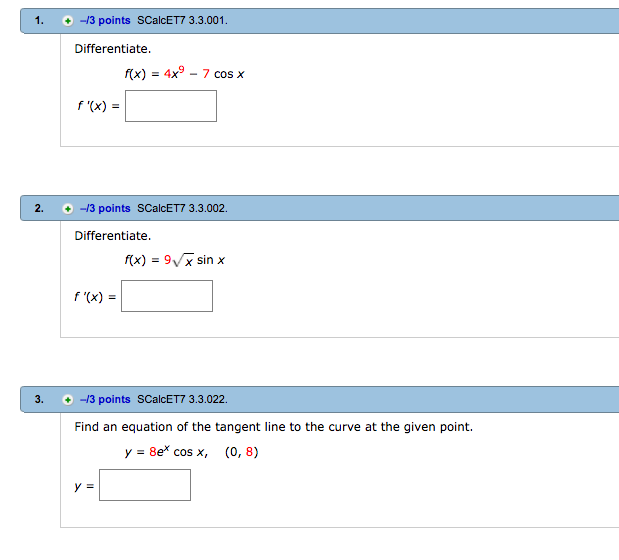
Task: Click the formula f(x) = 9√x sin x
Action: (x=175, y=261)
